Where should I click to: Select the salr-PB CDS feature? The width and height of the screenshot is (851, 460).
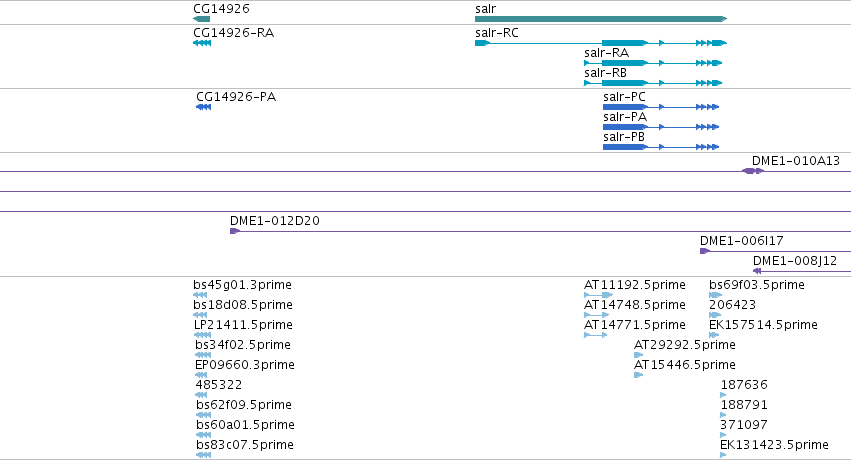click(x=661, y=147)
